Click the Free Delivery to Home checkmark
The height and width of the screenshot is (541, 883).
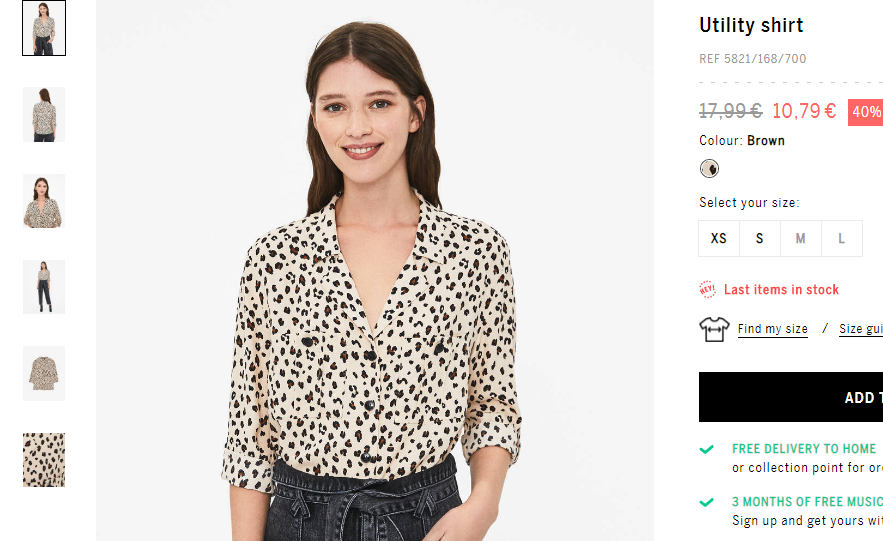(707, 449)
